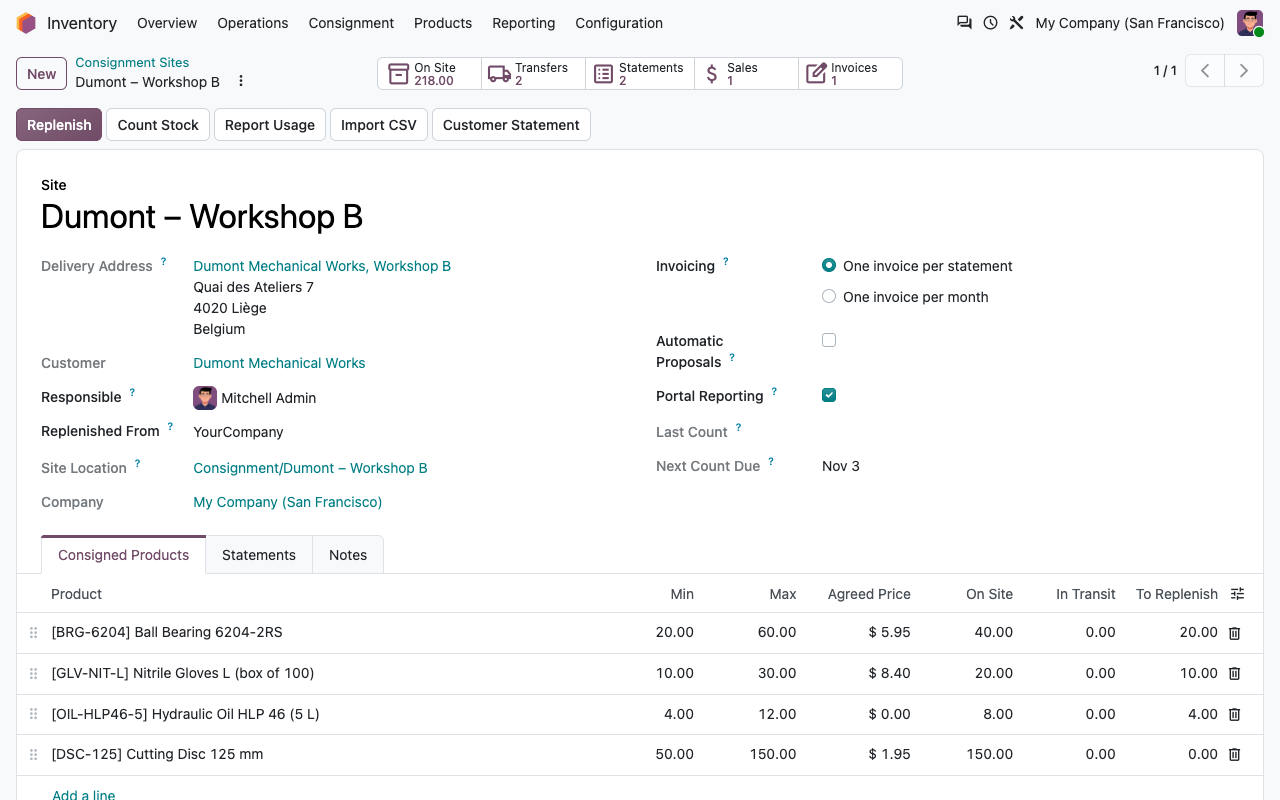
Task: Open column settings adjust icon in the table
Action: click(1237, 594)
